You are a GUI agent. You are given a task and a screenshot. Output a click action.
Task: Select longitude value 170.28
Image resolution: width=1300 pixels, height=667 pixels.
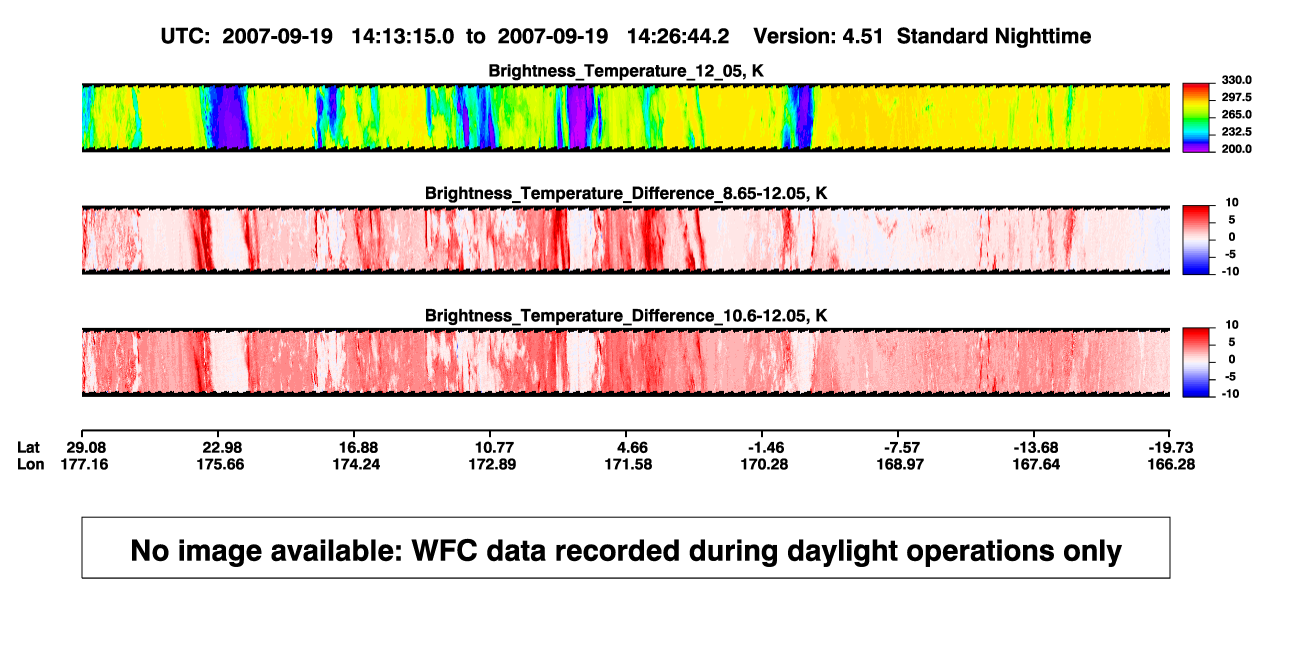(765, 464)
